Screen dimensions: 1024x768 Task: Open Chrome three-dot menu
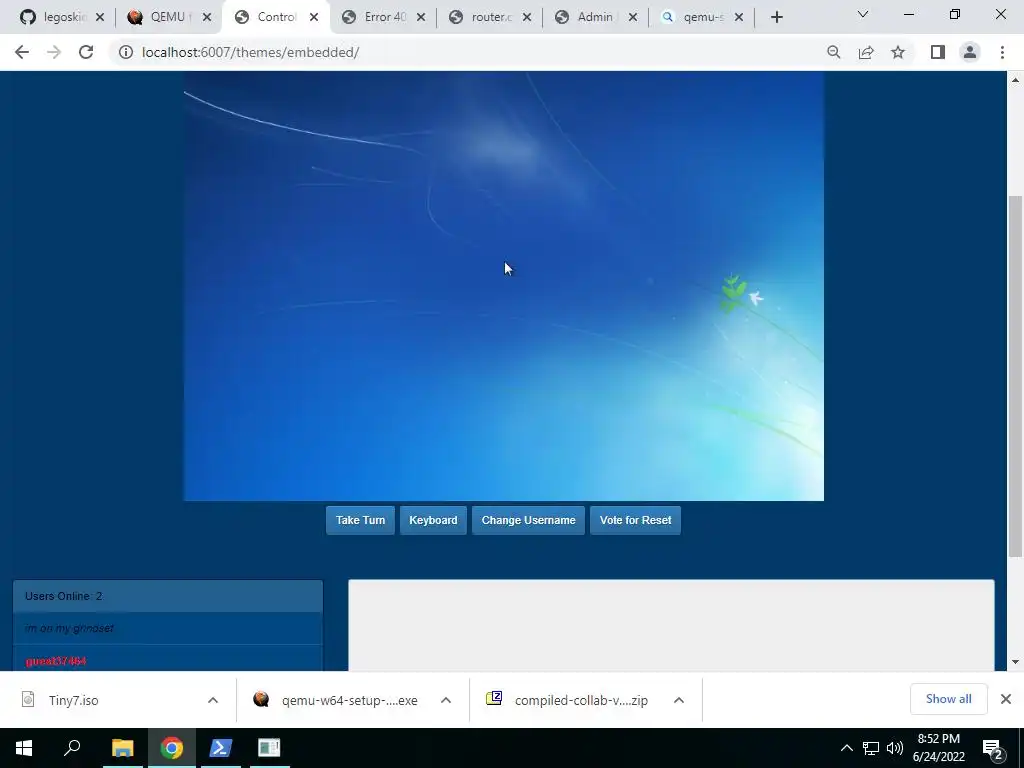point(1002,52)
